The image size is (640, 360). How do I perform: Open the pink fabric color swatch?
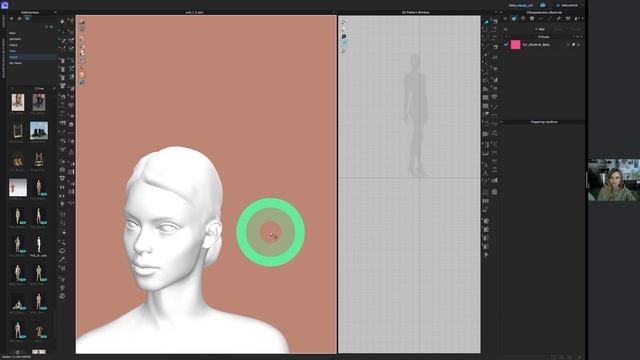516,44
